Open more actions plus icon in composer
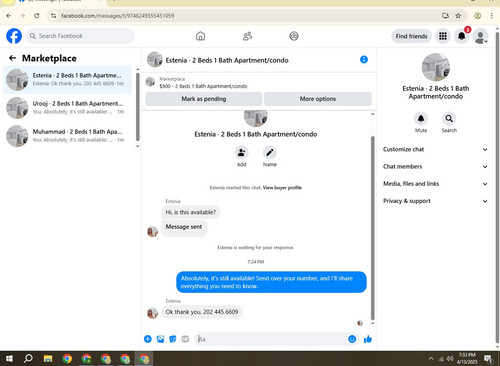This screenshot has width=500, height=366. (148, 339)
